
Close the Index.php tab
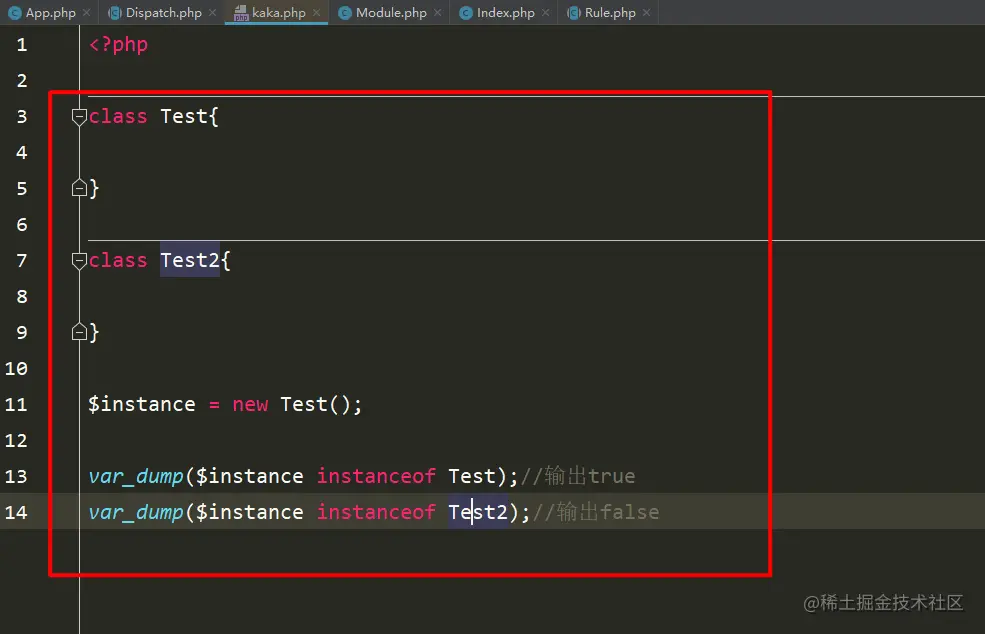point(546,13)
